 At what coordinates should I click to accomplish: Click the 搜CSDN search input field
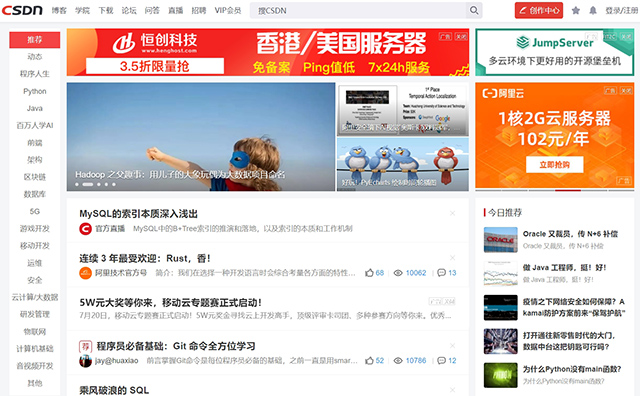click(358, 10)
